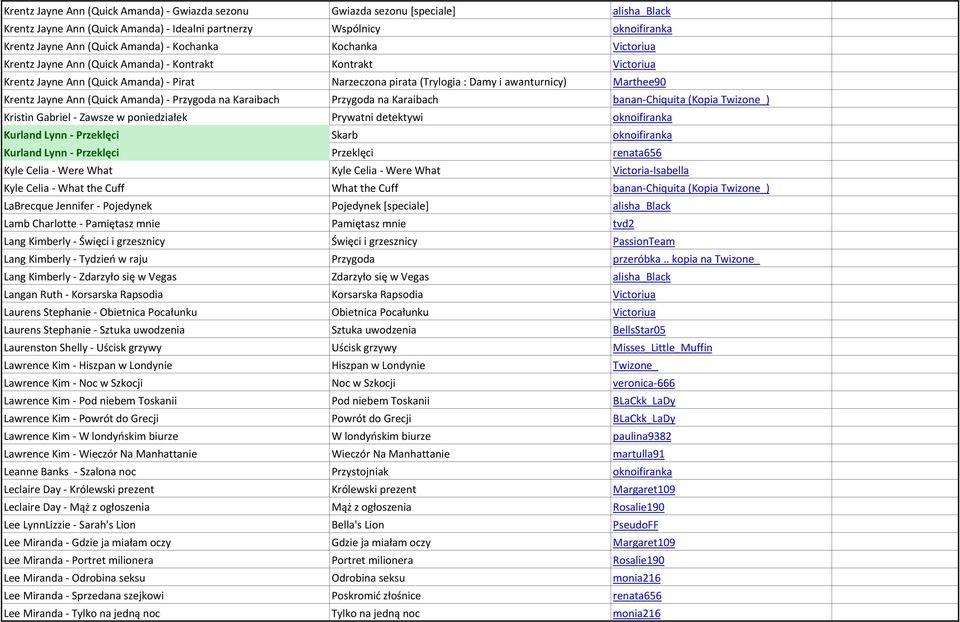
Task: Open BLaCkk_LaDy link in Powrót do Grecji row
Action: pos(643,419)
